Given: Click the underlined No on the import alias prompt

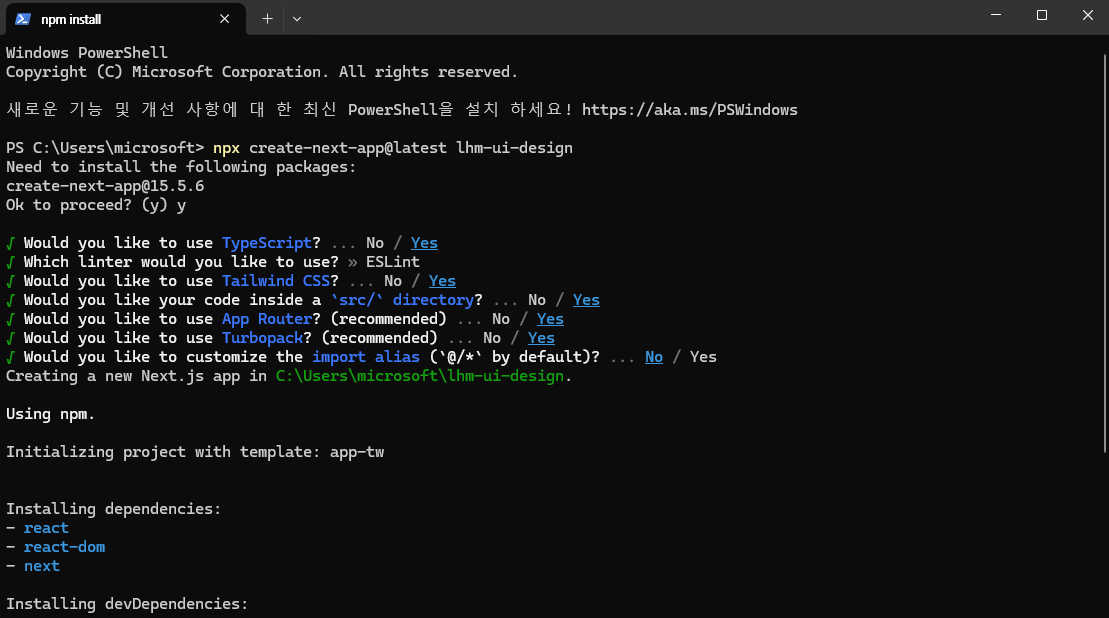Looking at the screenshot, I should pyautogui.click(x=654, y=357).
